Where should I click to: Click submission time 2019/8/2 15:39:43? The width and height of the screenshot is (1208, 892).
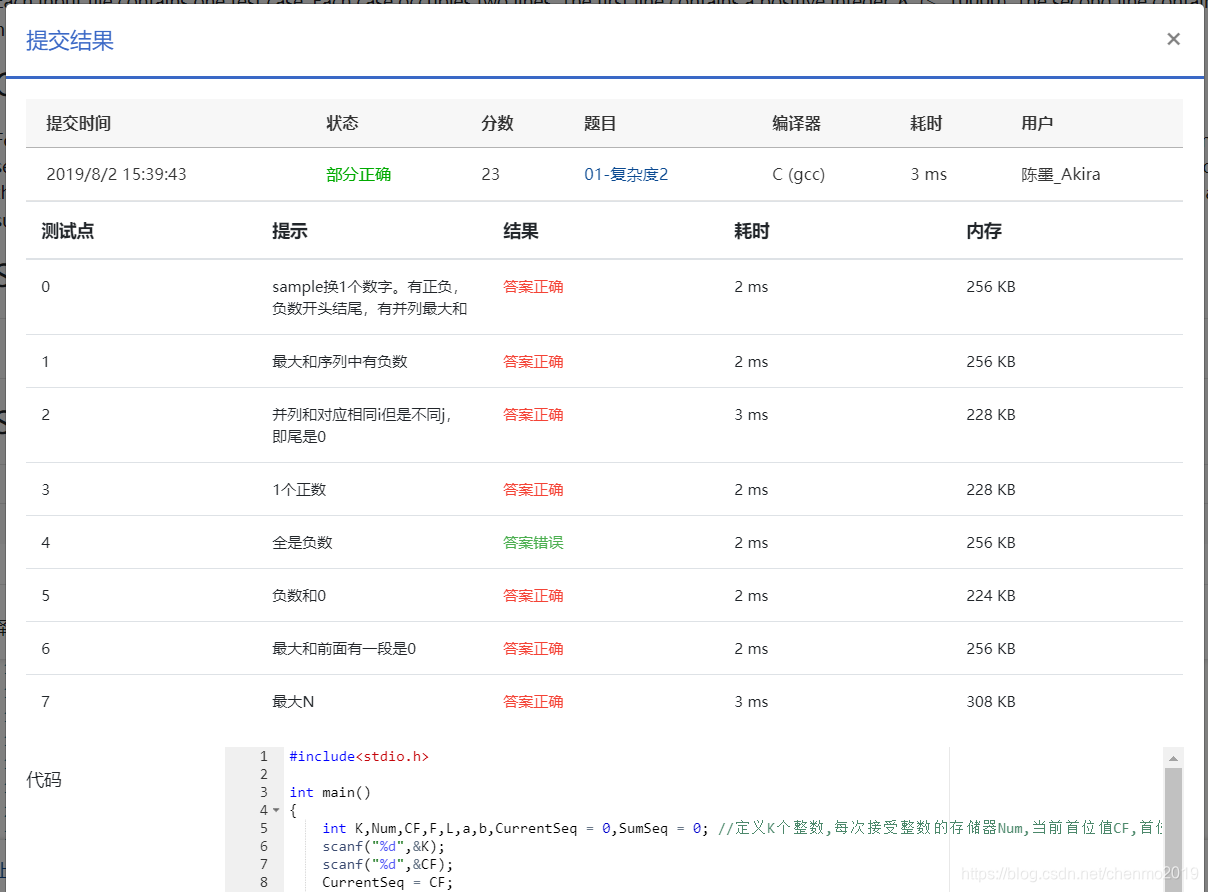click(x=116, y=174)
